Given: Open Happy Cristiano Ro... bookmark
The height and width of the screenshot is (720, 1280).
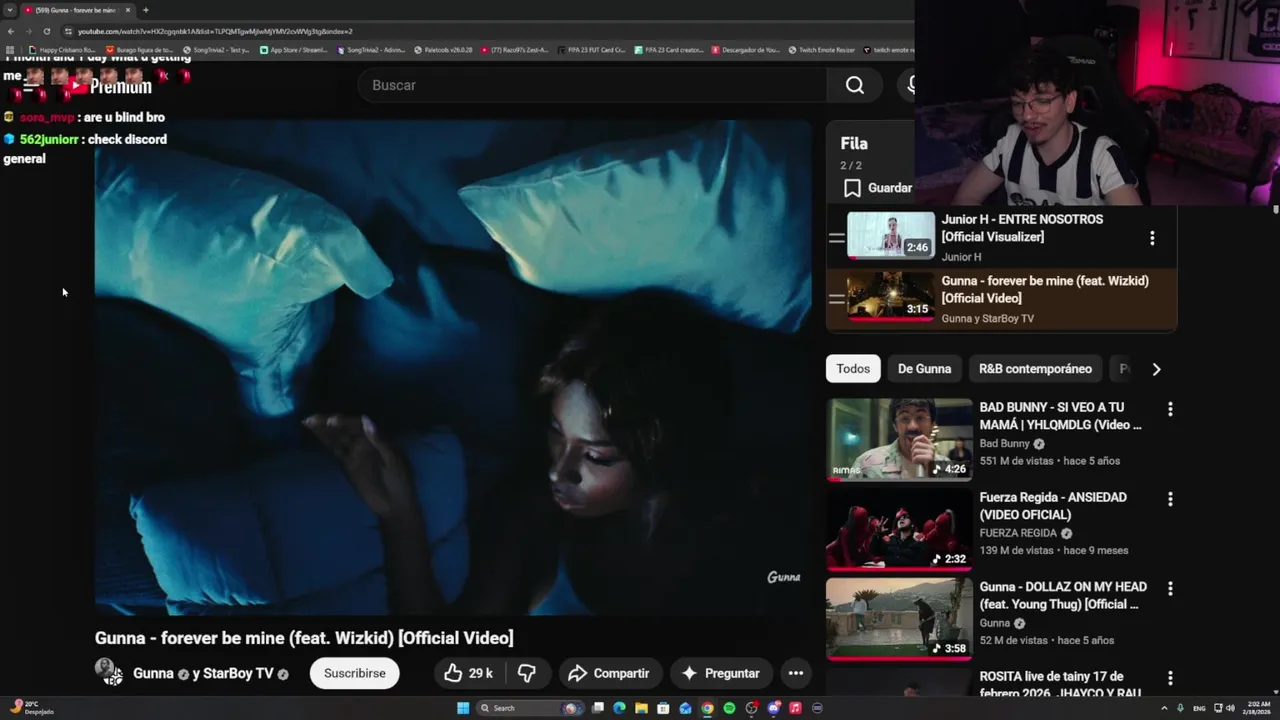Looking at the screenshot, I should [x=62, y=49].
